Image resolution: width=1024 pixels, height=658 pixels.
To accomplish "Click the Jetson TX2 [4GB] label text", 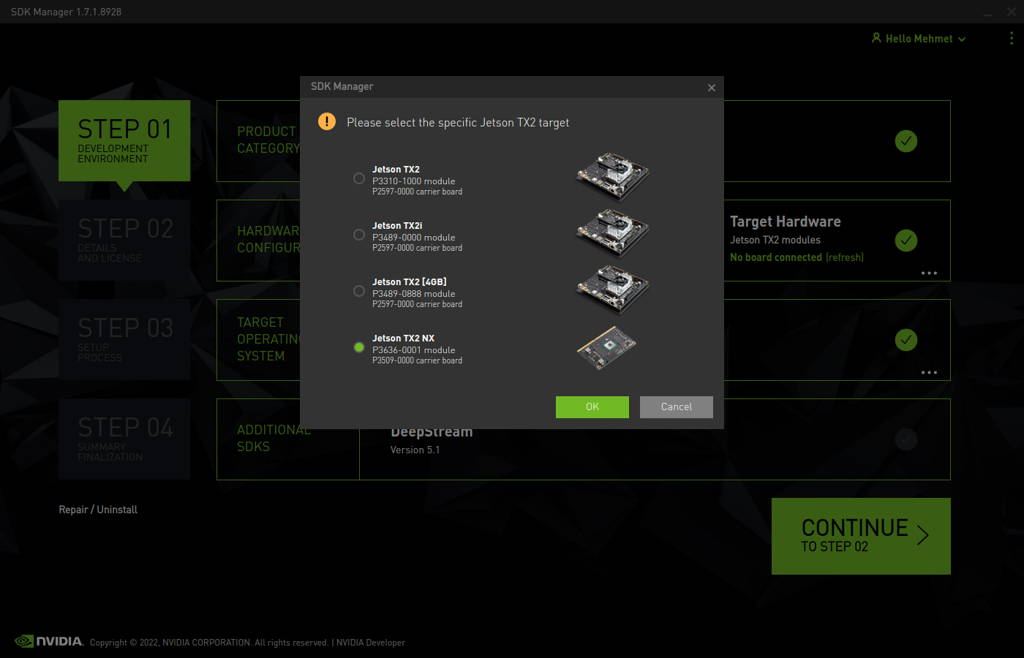I will (x=409, y=282).
